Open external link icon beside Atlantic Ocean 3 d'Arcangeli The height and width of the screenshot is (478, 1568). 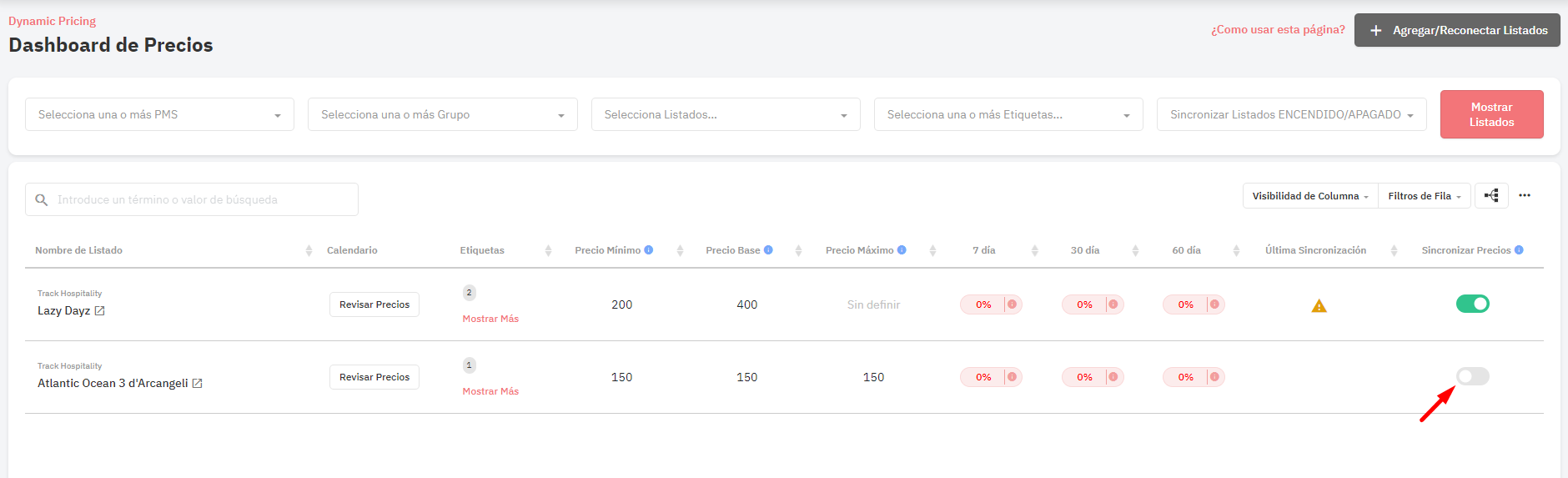[198, 384]
